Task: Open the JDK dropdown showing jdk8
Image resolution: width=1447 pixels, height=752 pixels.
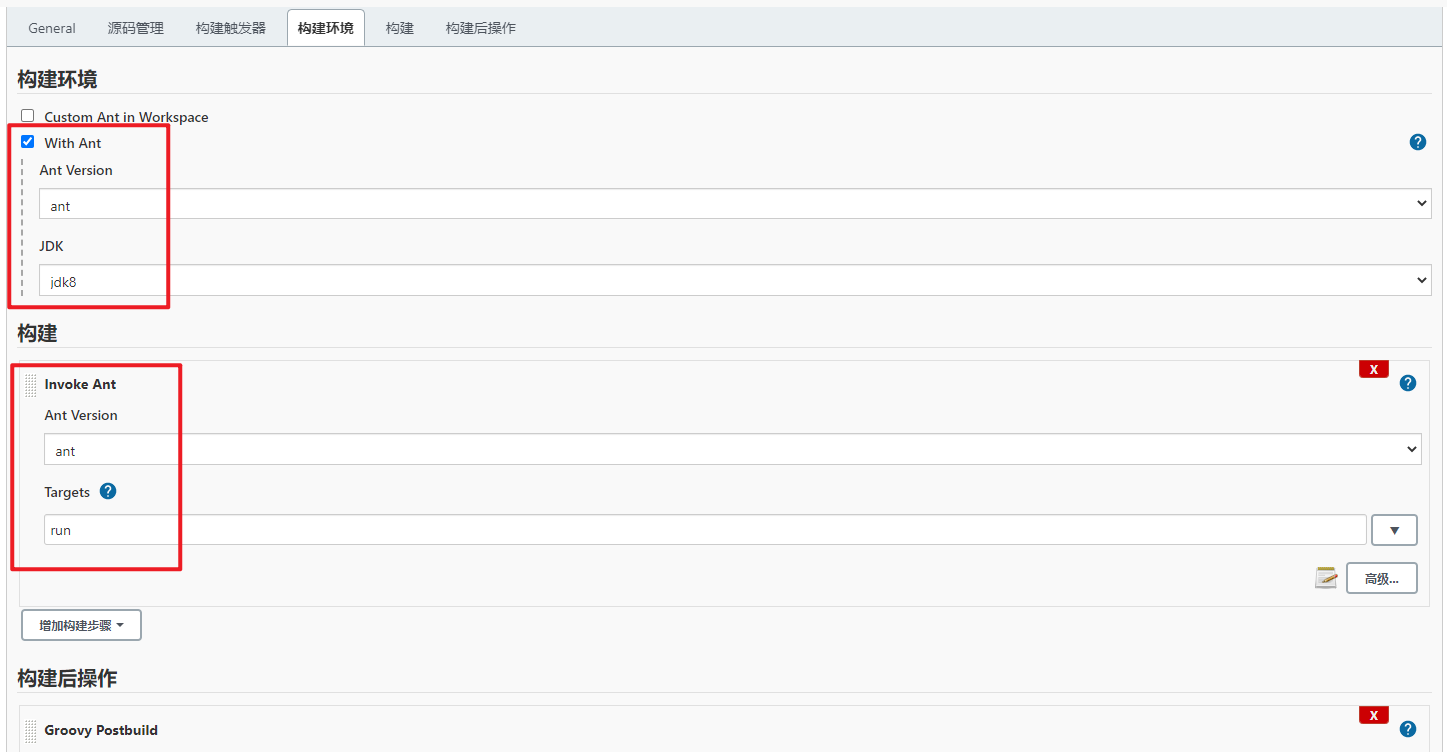Action: (735, 280)
